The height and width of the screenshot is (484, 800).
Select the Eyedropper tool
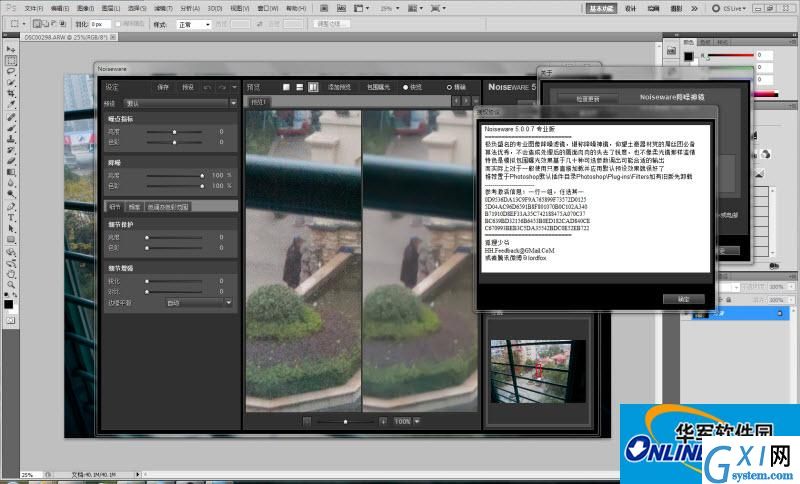(11, 105)
